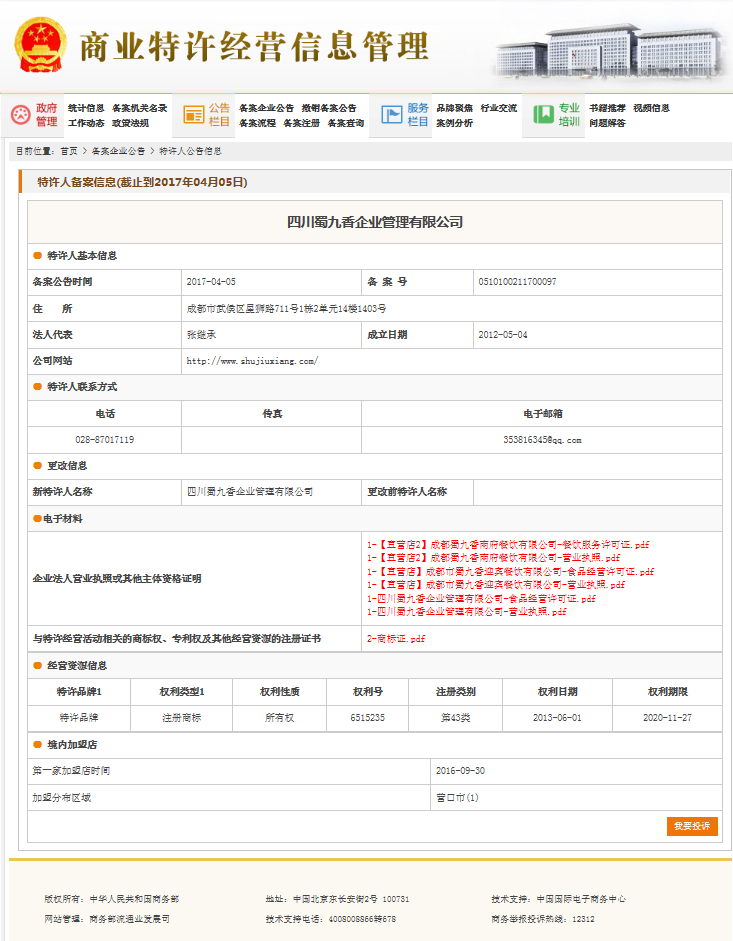The height and width of the screenshot is (941, 733).
Task: Click the 商务举报投诉热线：12312 footer text
Action: pyautogui.click(x=543, y=919)
